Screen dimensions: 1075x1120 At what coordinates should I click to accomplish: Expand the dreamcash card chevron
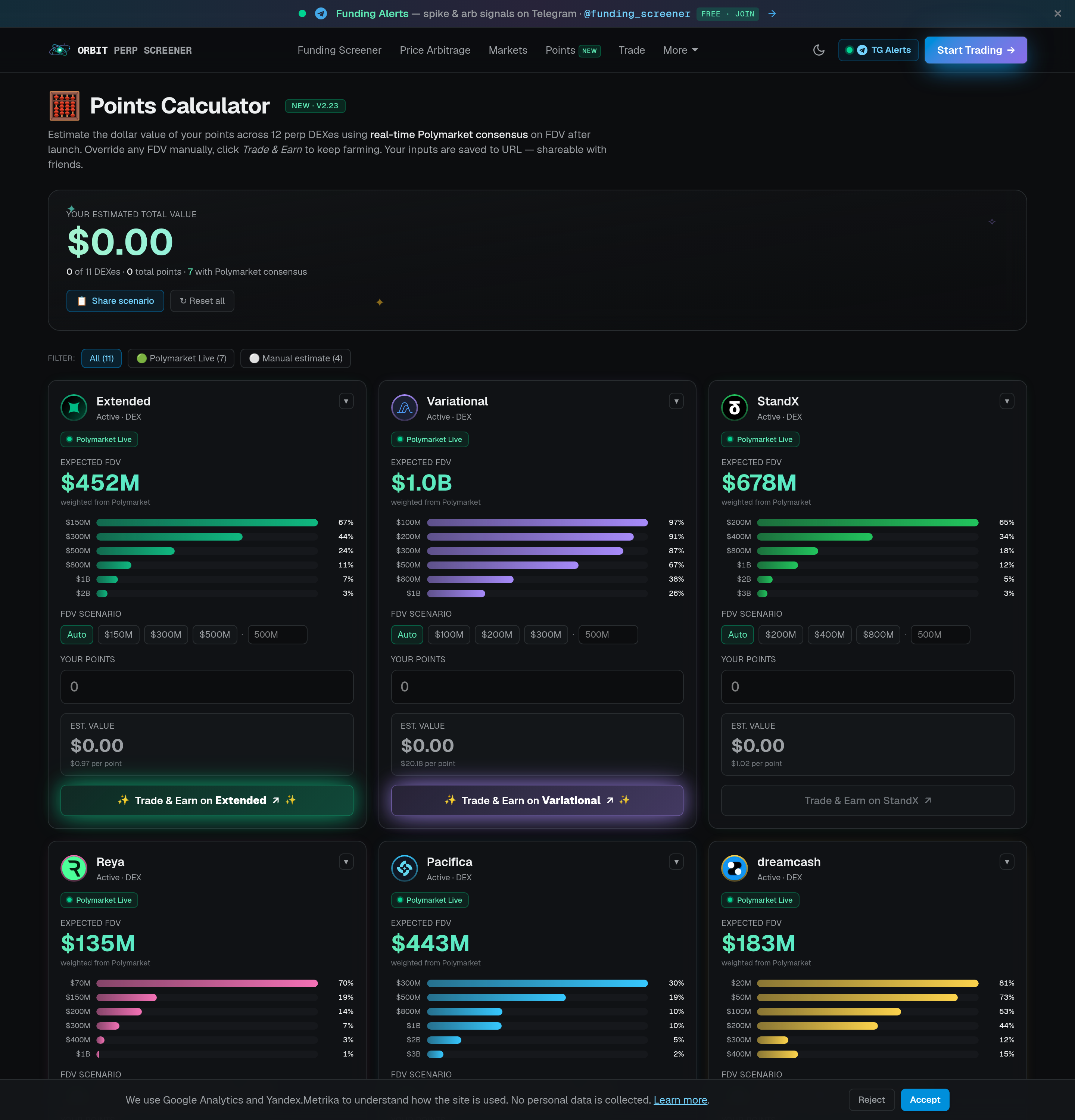click(x=1006, y=862)
